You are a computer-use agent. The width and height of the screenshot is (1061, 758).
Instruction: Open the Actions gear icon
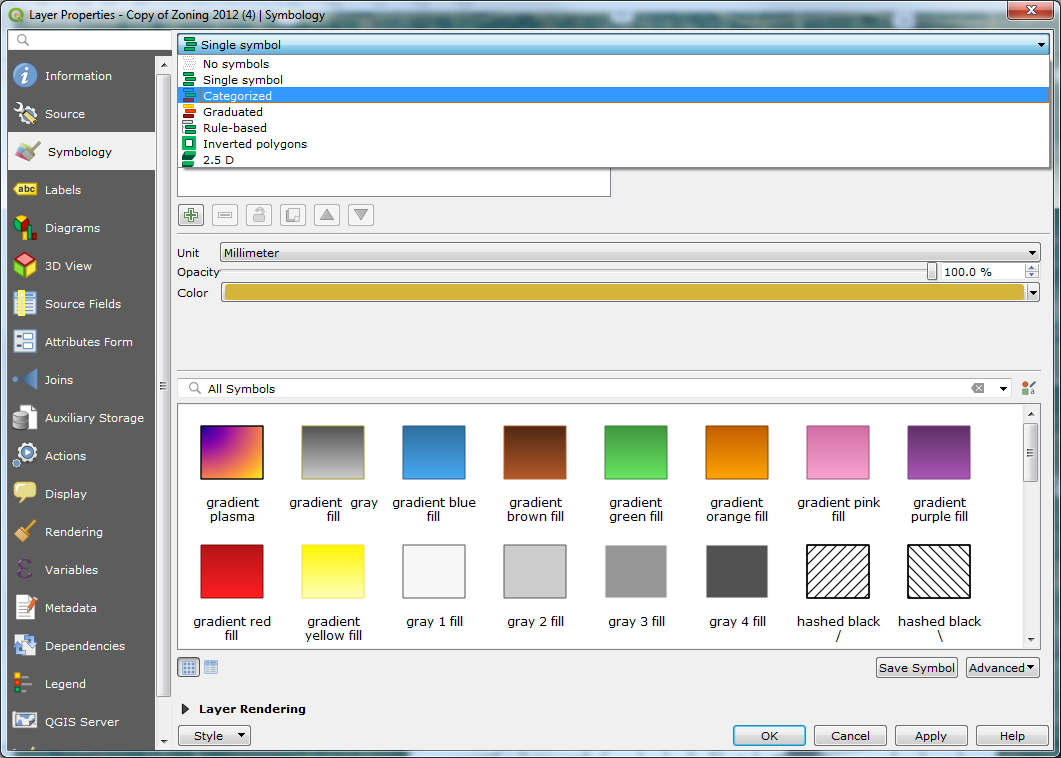coord(25,455)
